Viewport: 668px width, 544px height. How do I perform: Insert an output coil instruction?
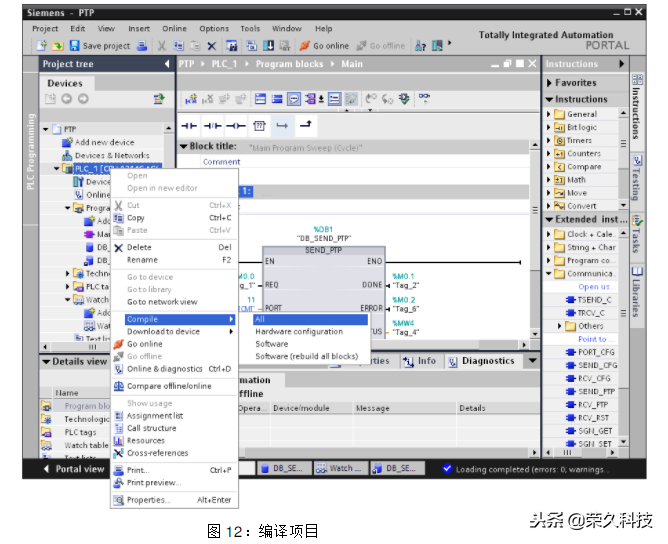click(236, 126)
